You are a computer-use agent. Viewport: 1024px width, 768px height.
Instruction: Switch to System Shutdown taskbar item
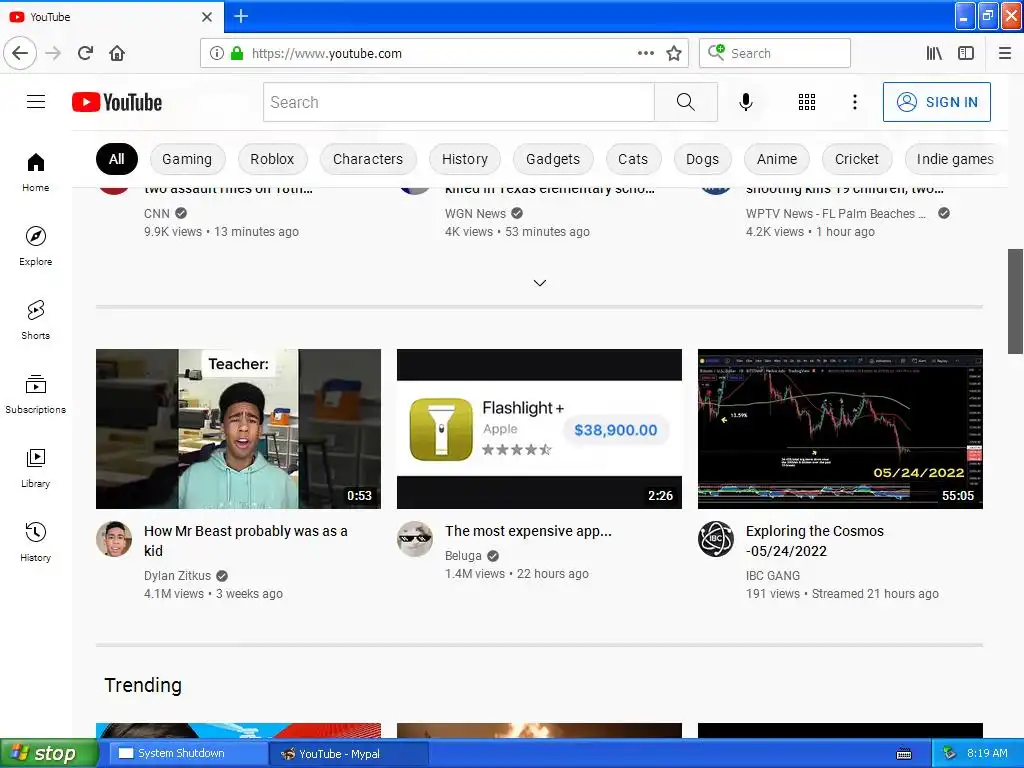(x=187, y=754)
